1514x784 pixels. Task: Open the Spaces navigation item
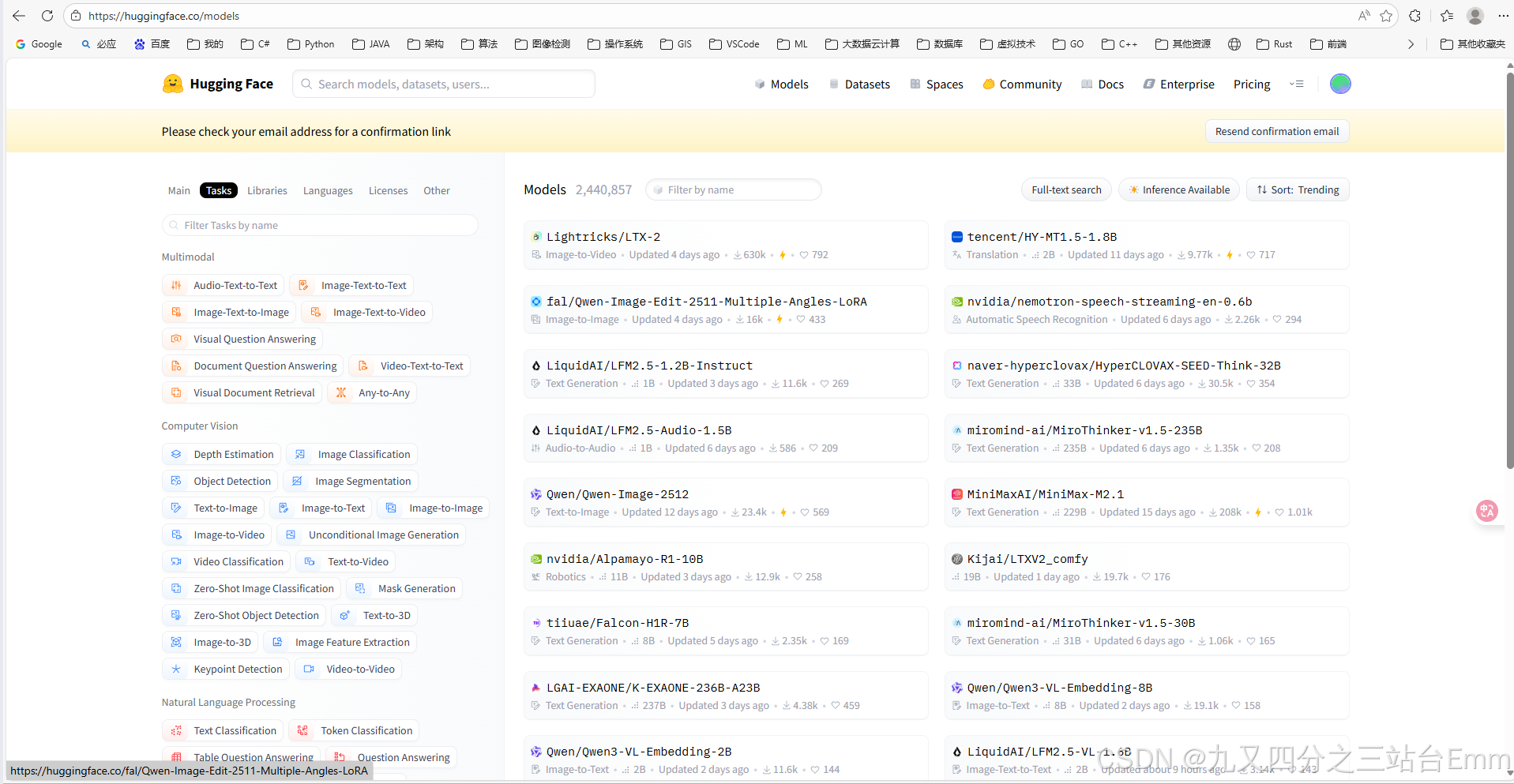937,84
